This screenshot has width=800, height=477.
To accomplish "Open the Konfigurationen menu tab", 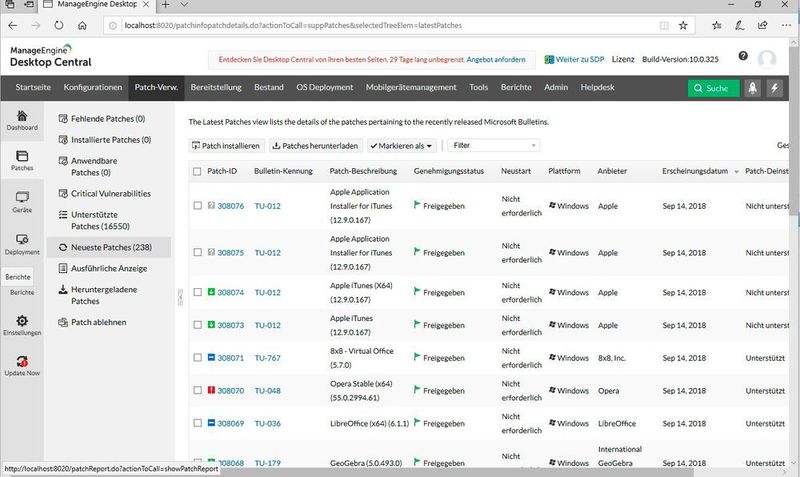I will 93,87.
